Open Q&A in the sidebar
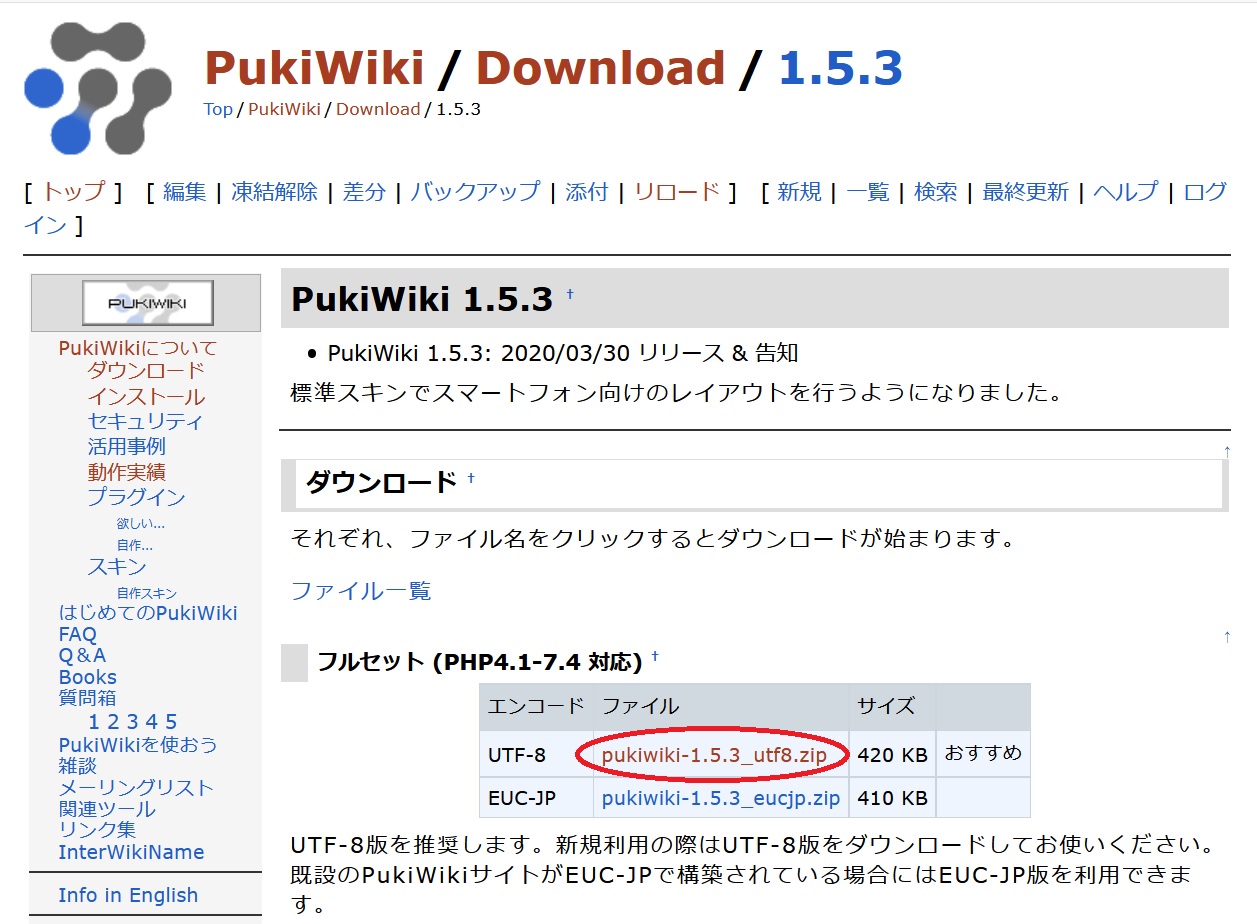The image size is (1257, 924). coord(82,655)
